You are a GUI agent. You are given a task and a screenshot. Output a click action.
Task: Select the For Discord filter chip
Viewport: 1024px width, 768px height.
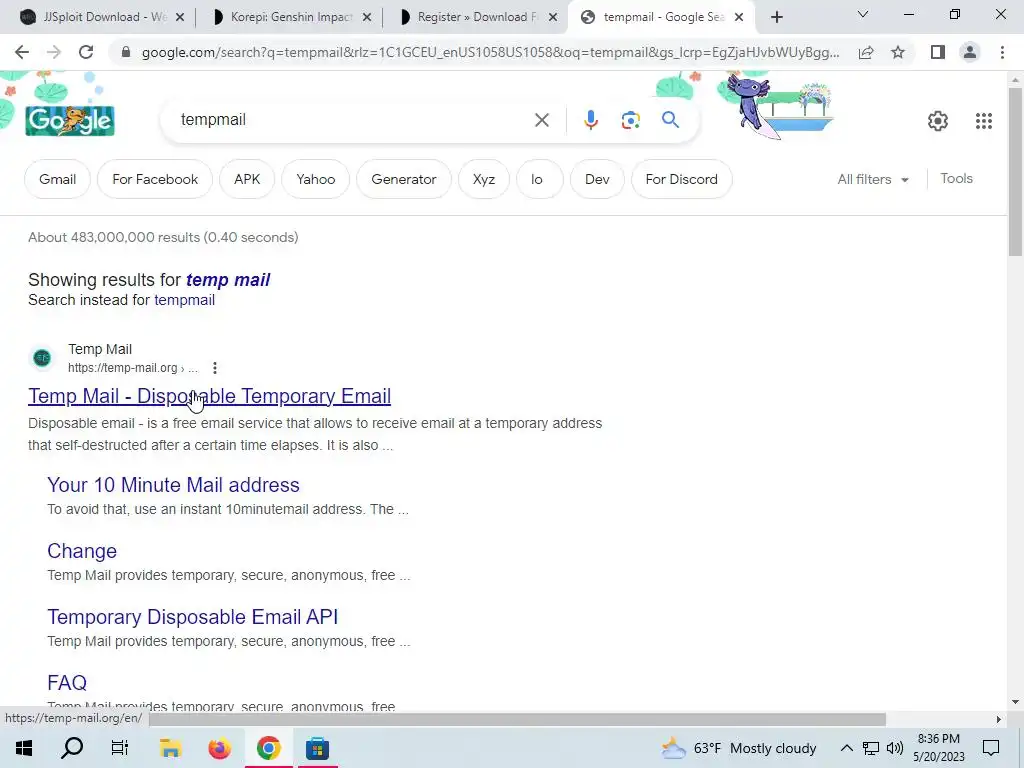tap(681, 179)
